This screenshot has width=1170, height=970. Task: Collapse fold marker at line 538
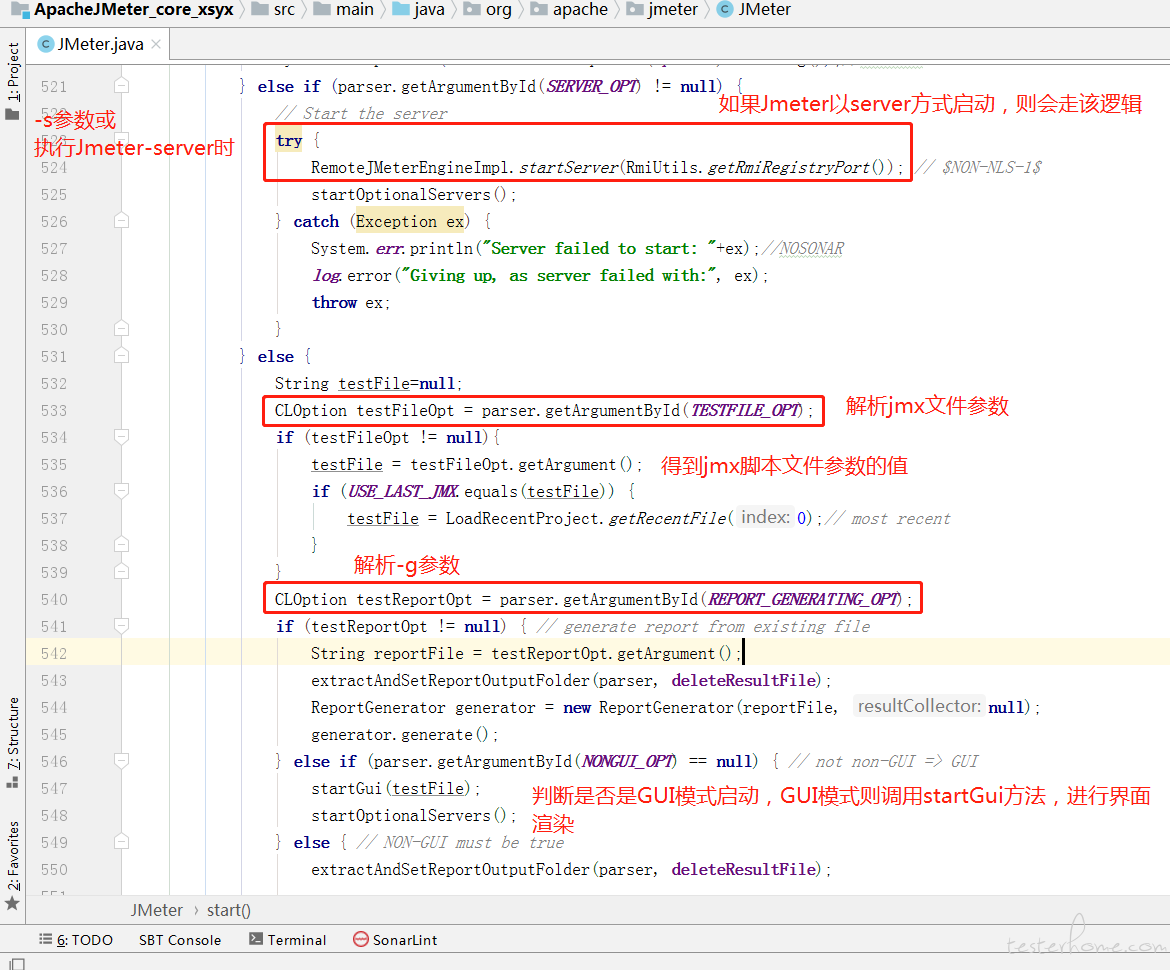[x=122, y=545]
